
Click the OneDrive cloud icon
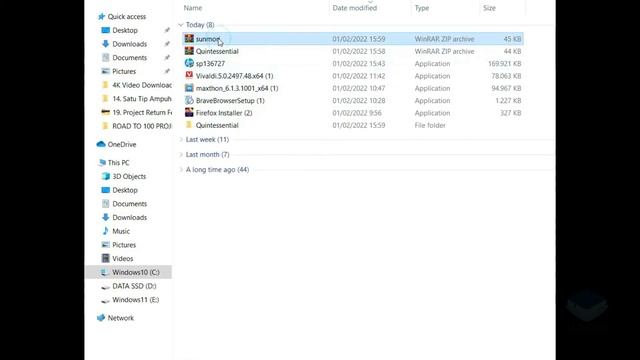[101, 144]
